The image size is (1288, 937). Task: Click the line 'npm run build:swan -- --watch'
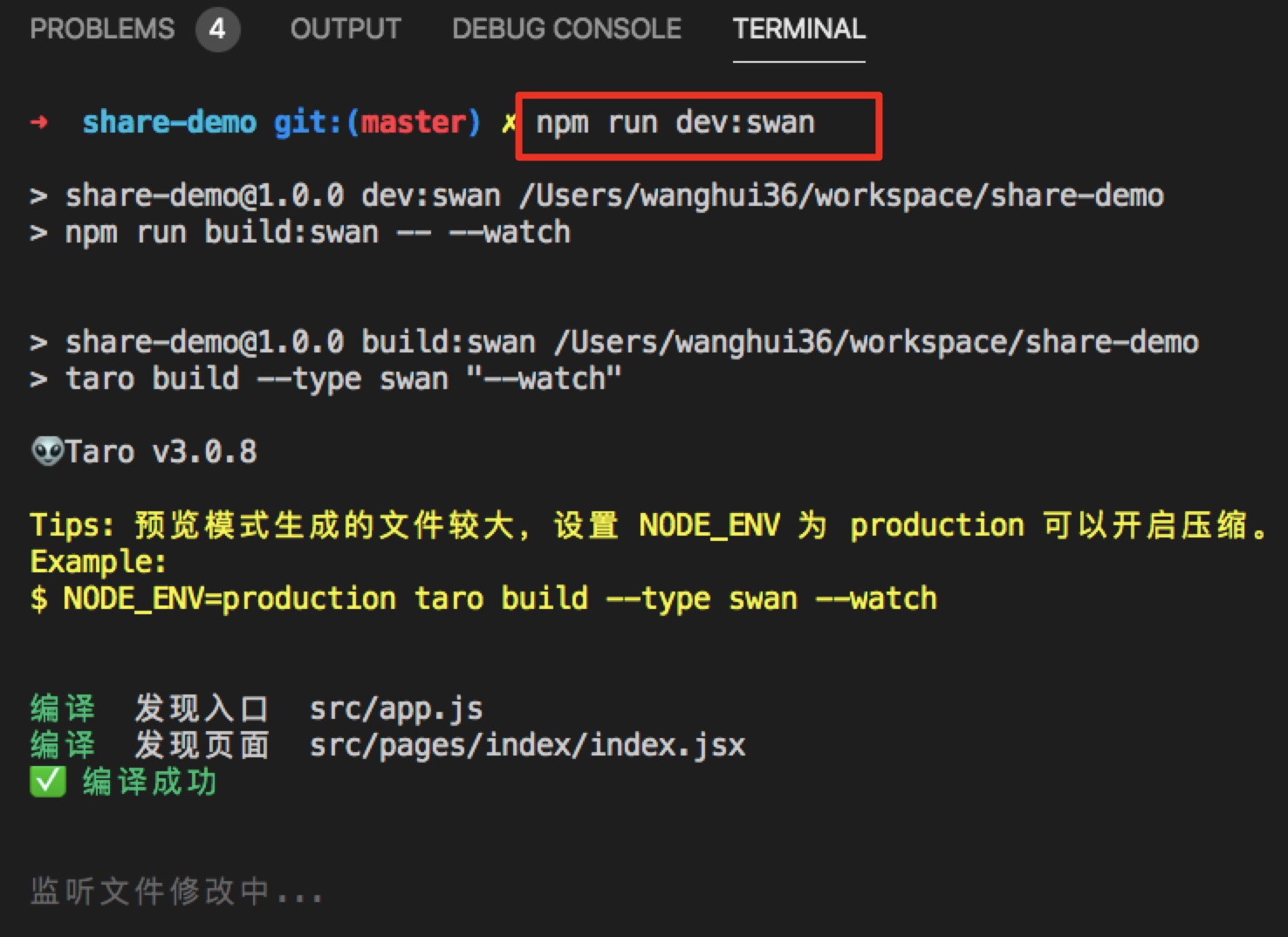pyautogui.click(x=318, y=233)
